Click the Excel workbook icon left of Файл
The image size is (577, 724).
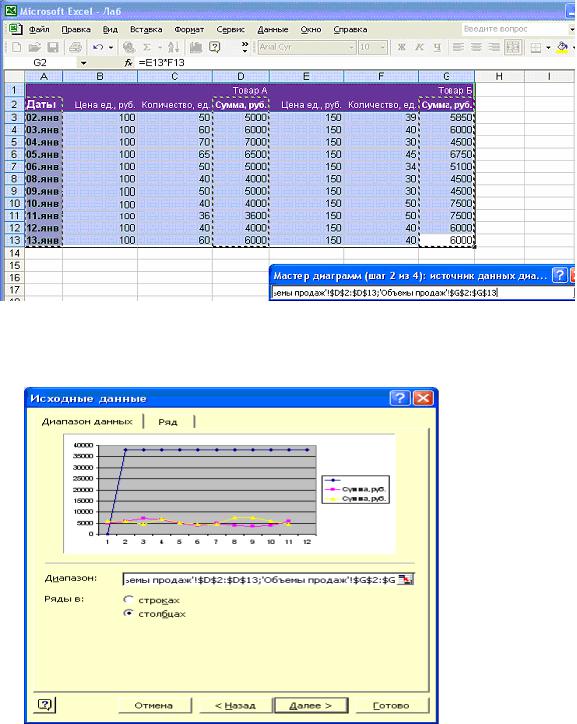pyautogui.click(x=16, y=29)
